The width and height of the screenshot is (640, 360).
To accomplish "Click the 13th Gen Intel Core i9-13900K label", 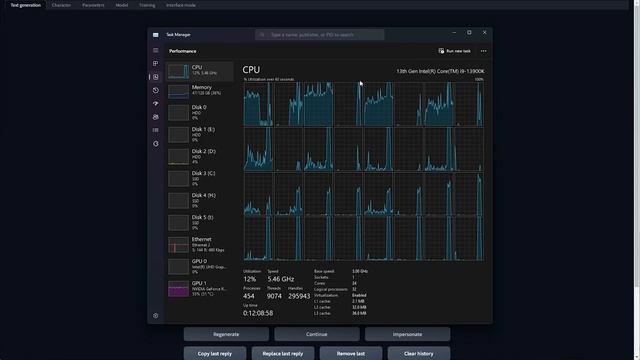I will (440, 71).
